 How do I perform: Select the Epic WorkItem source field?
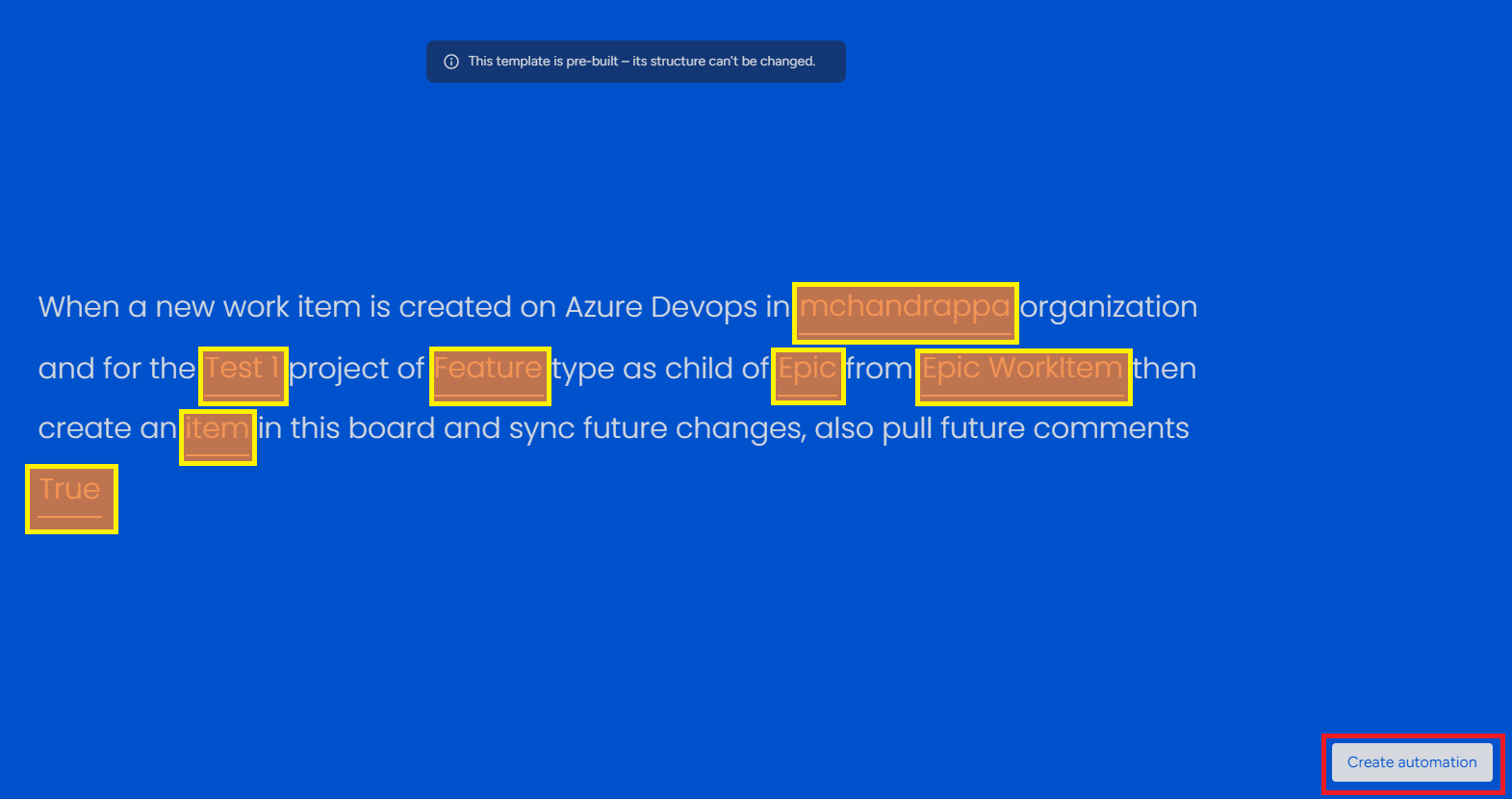tap(1024, 376)
